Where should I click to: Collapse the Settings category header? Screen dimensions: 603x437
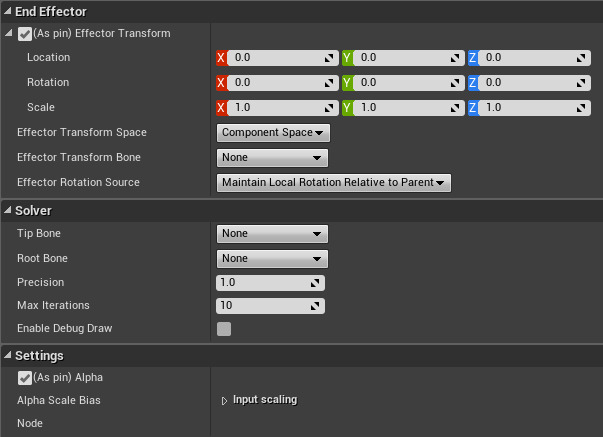8,356
